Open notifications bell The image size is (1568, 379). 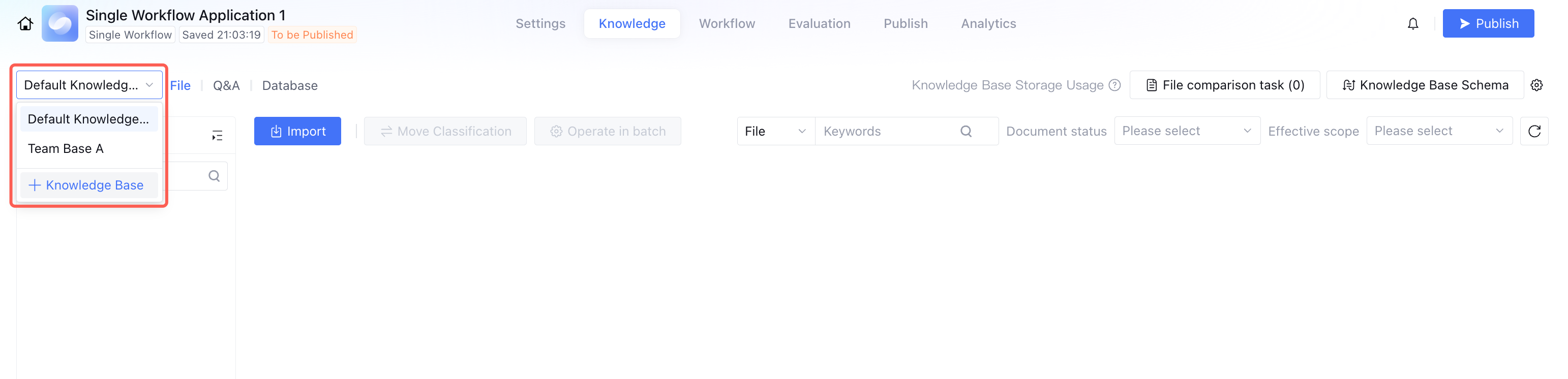tap(1412, 24)
